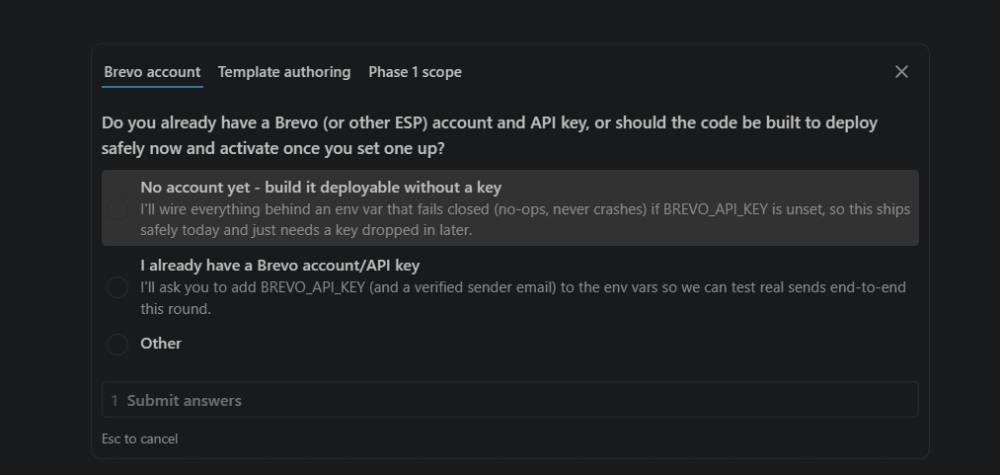Click 'safely today and just needs a key' line
This screenshot has width=1000, height=475.
(306, 230)
